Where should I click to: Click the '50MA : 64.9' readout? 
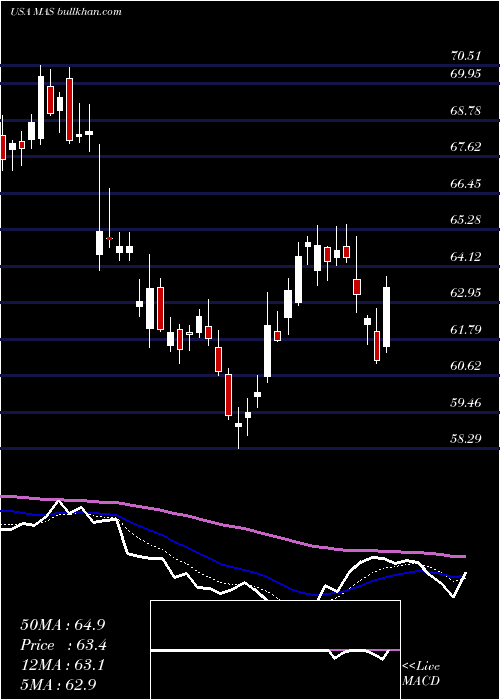tap(63, 625)
